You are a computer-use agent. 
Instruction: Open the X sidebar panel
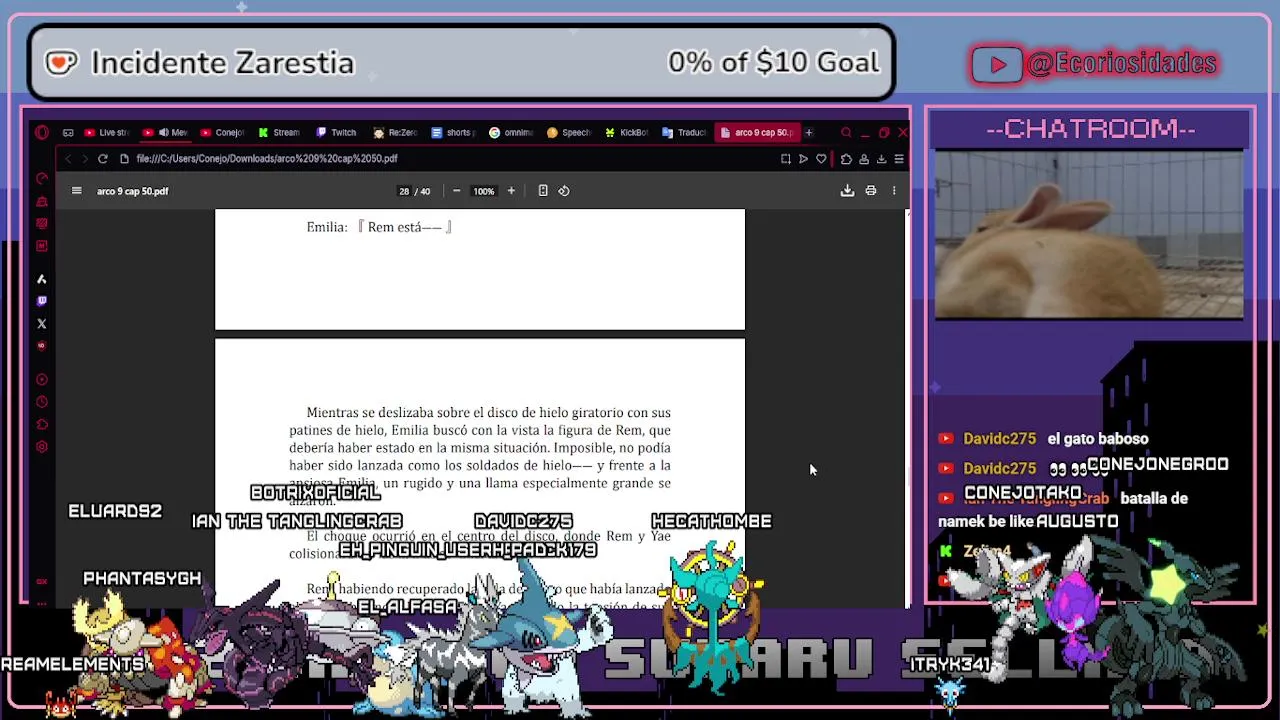click(42, 323)
